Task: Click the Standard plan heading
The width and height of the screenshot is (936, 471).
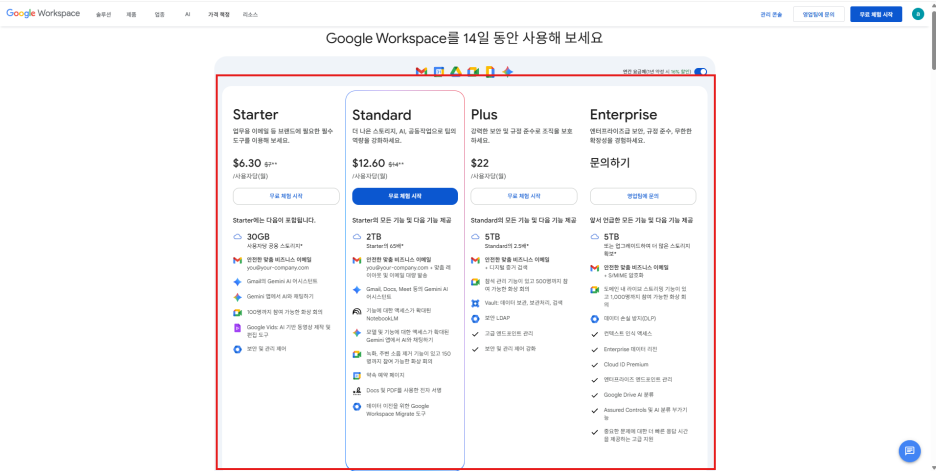Action: click(x=381, y=115)
